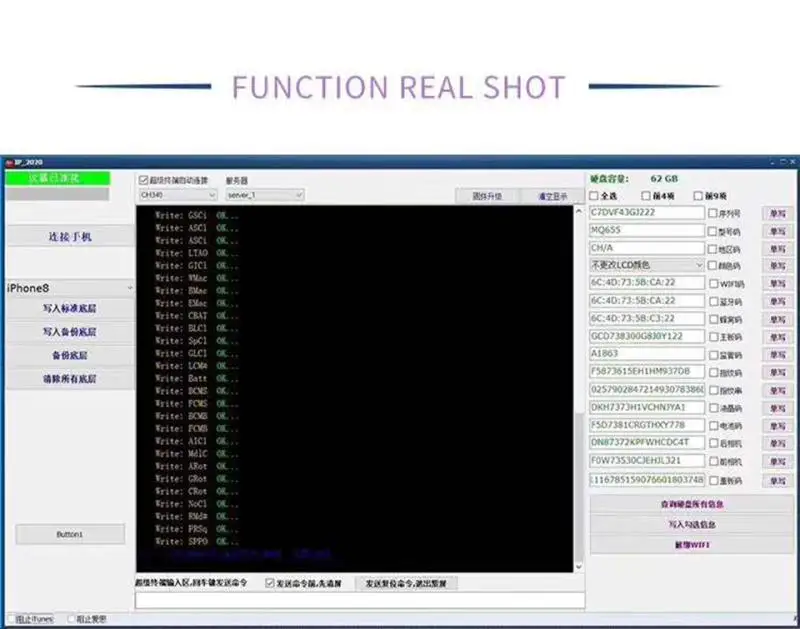Click 单写 button in the MQ6S5 row
The image size is (800, 629).
pyautogui.click(x=778, y=232)
